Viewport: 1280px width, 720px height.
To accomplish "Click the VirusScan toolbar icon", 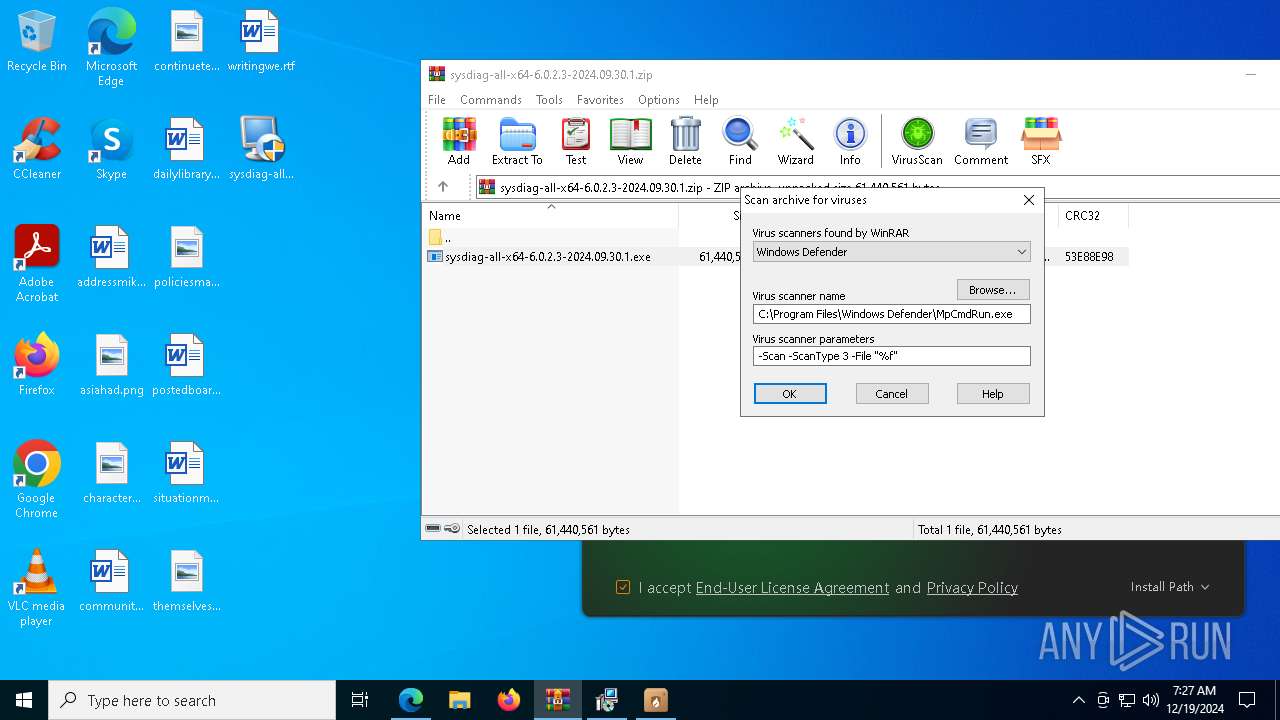I will pyautogui.click(x=917, y=141).
